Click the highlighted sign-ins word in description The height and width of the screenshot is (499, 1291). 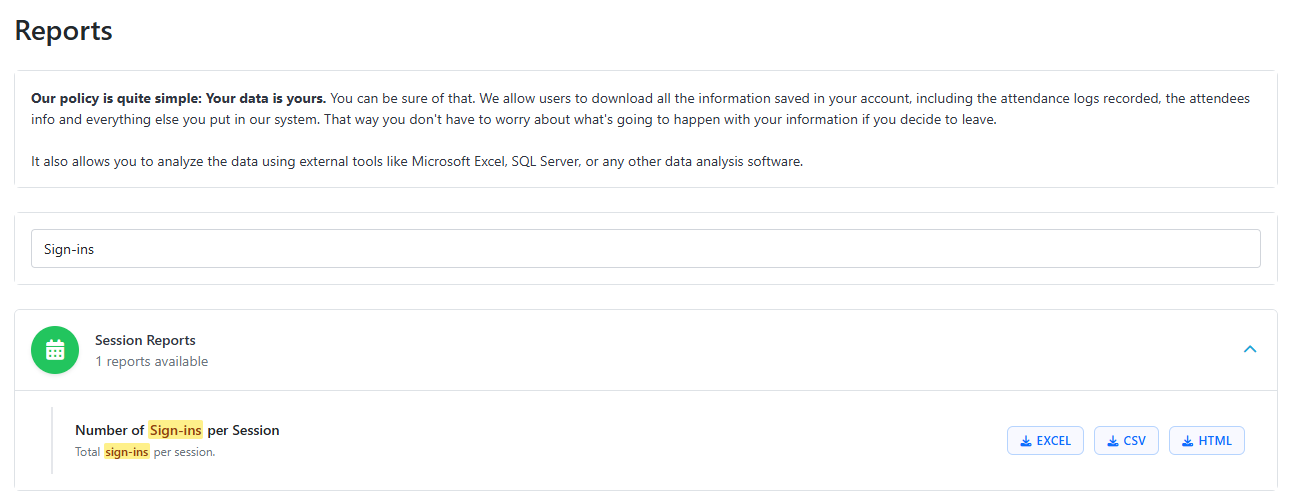127,452
